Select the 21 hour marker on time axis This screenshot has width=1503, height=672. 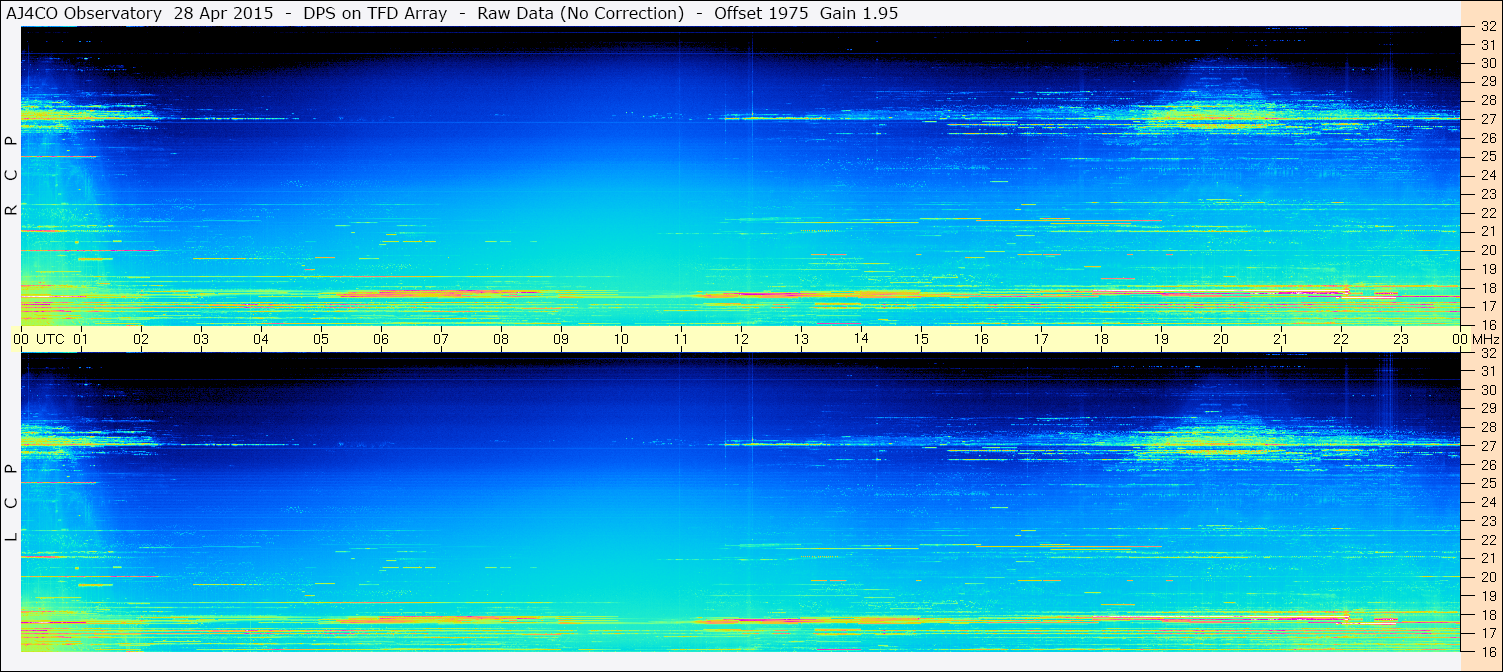[x=1281, y=339]
